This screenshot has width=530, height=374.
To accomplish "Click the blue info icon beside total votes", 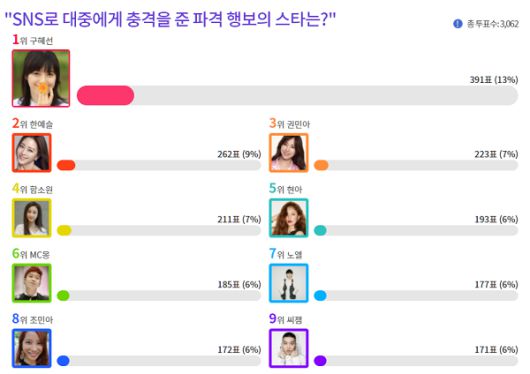I will pyautogui.click(x=457, y=24).
